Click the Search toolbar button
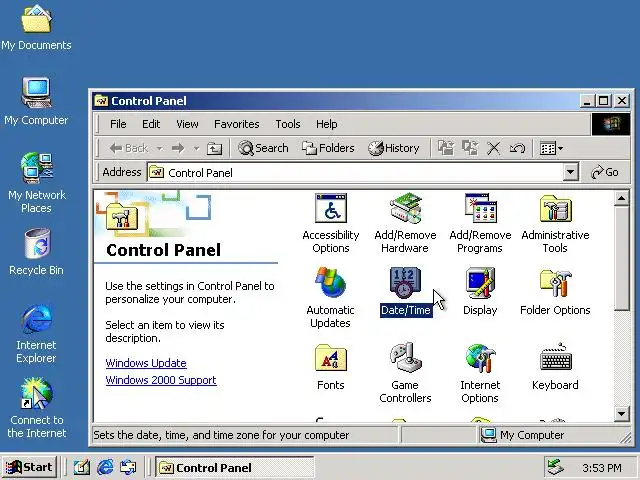 (263, 148)
